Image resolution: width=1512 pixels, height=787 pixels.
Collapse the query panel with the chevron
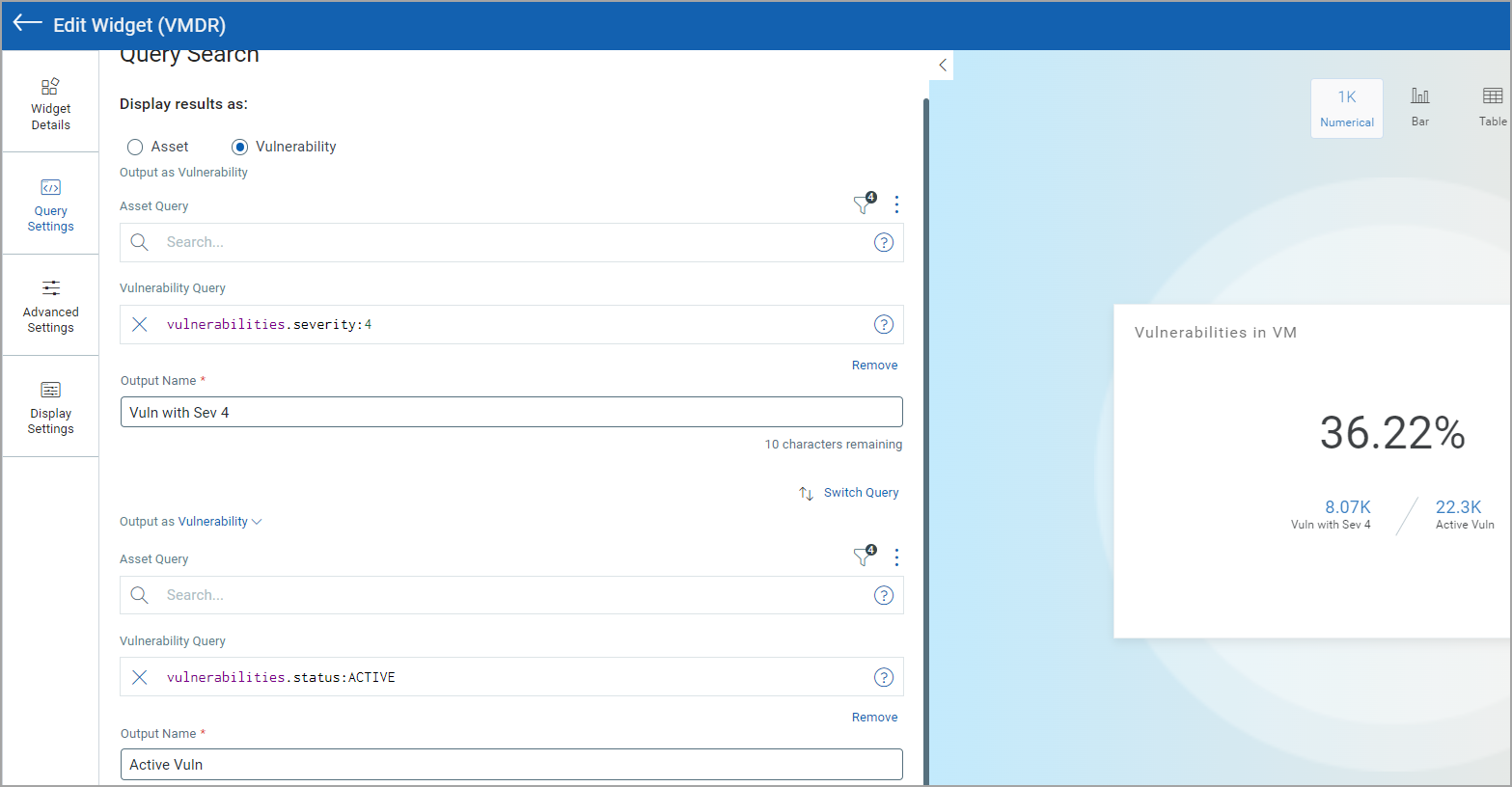tap(943, 66)
